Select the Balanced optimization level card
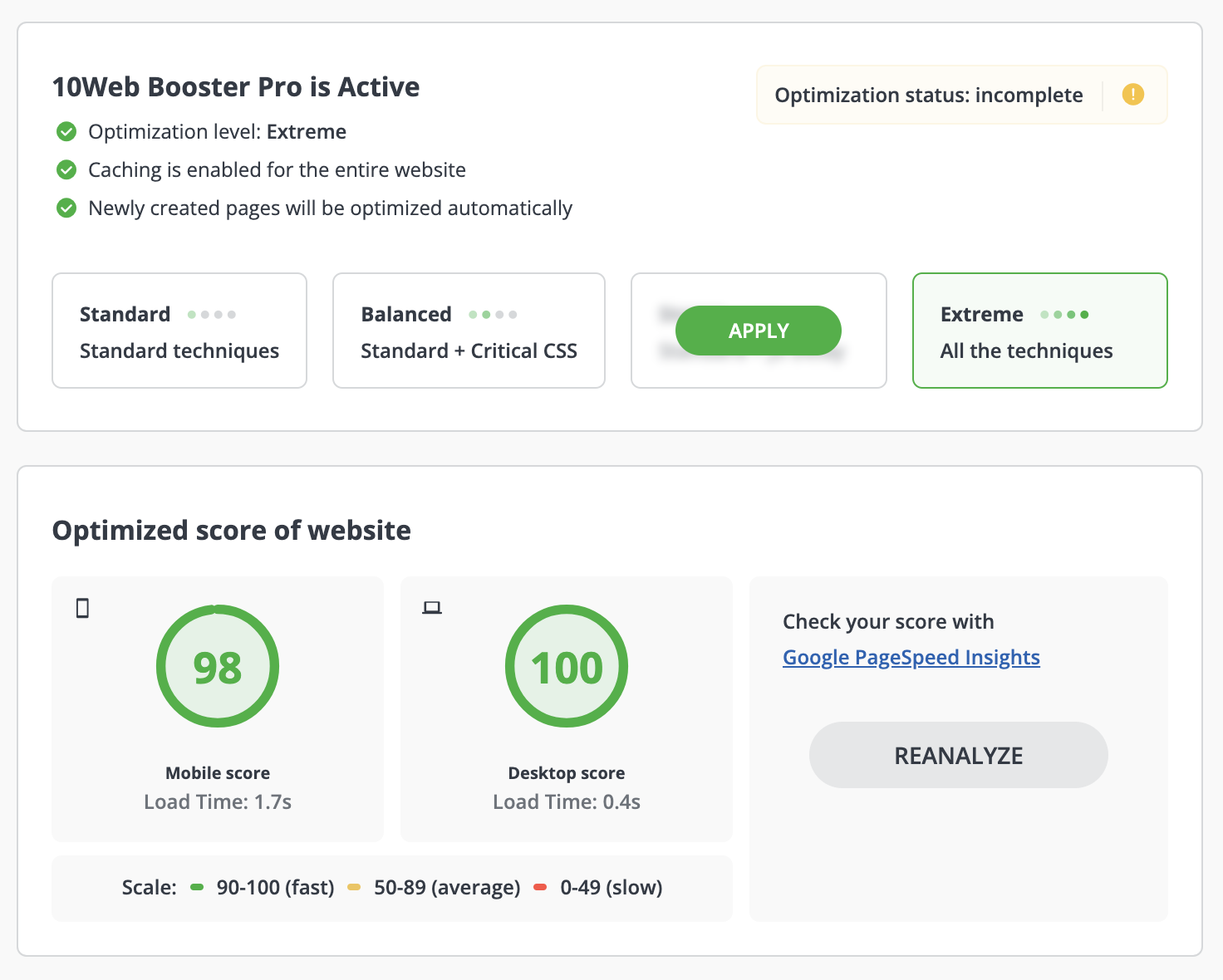 tap(468, 331)
